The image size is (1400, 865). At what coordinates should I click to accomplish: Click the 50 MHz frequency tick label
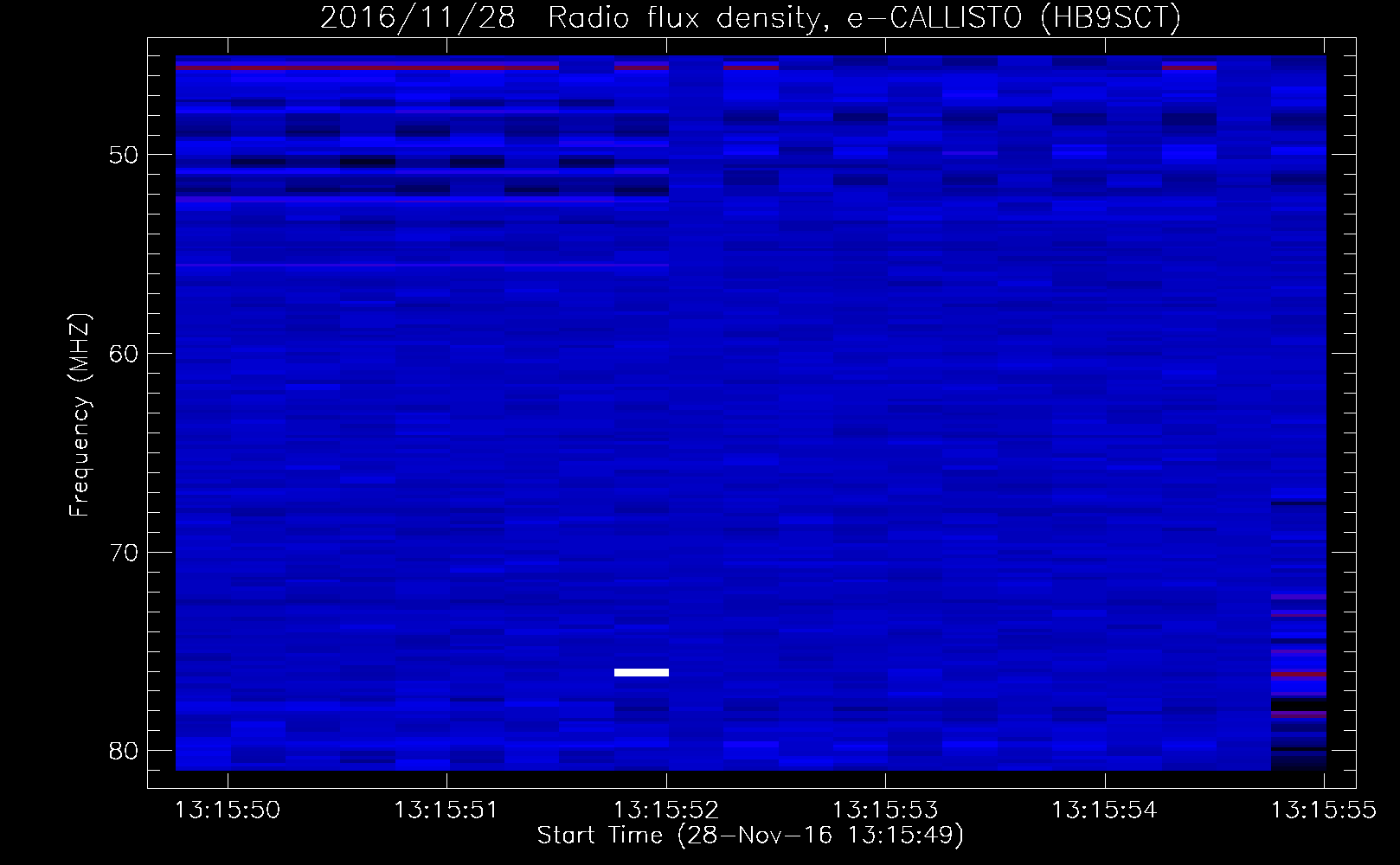(x=124, y=155)
